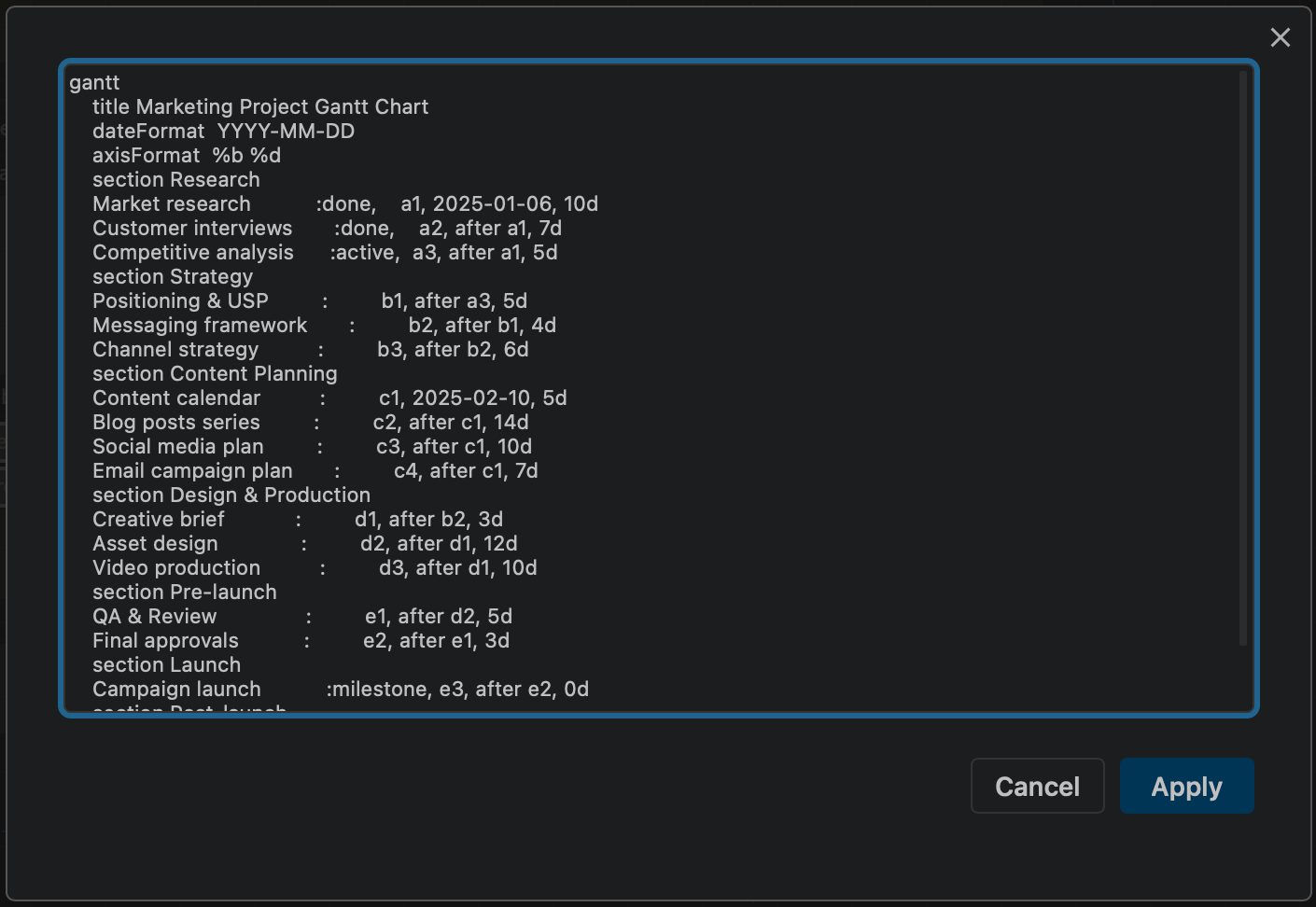Screen dimensions: 1316x907
Task: Click the Apply button
Action: 1186,786
